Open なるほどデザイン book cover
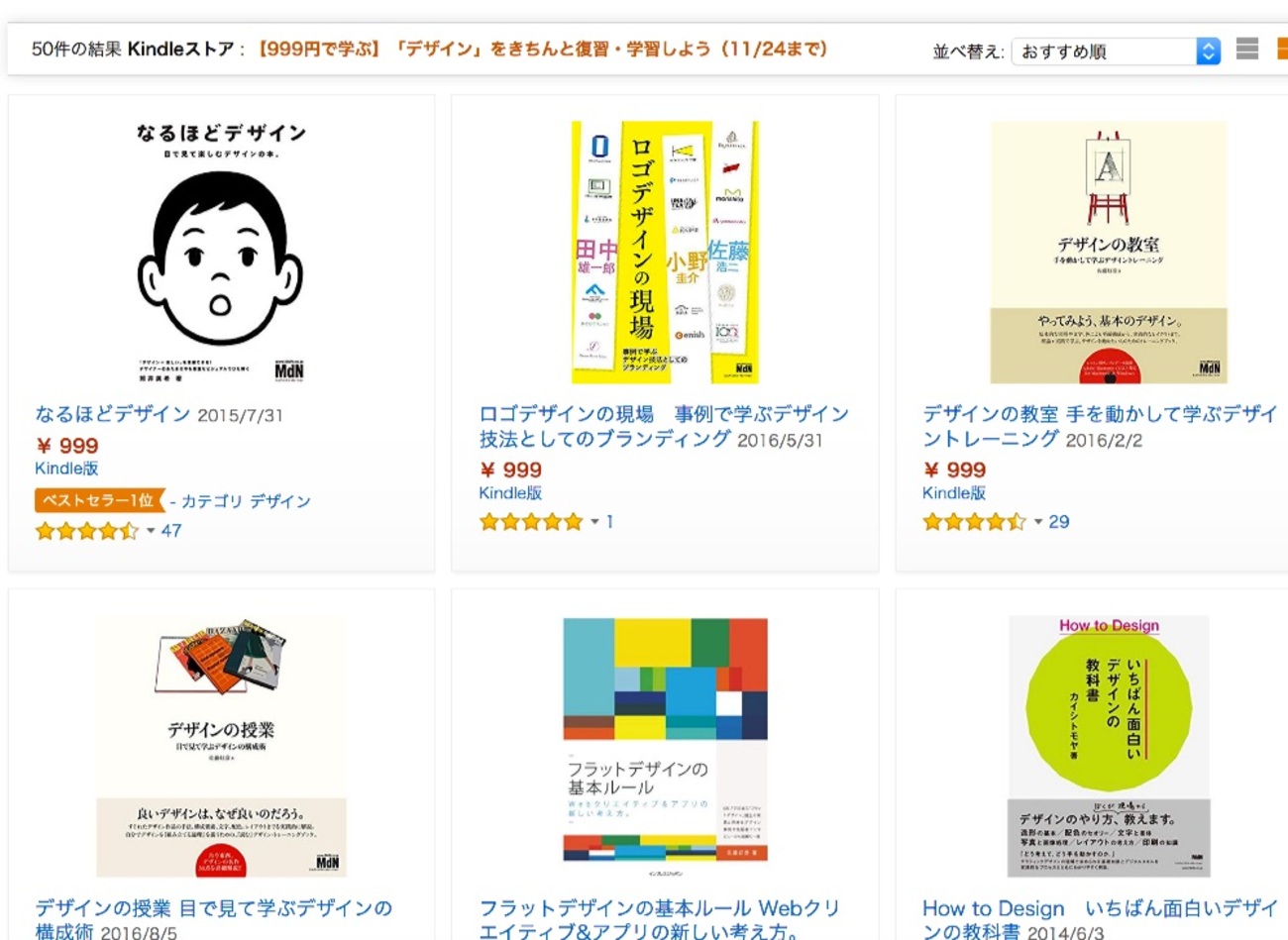The height and width of the screenshot is (940, 1288). 221,252
